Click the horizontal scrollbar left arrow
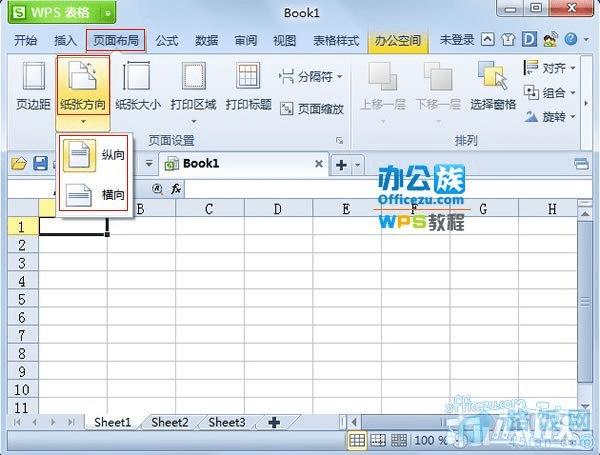Screen dimensions: 600x455 [354, 422]
